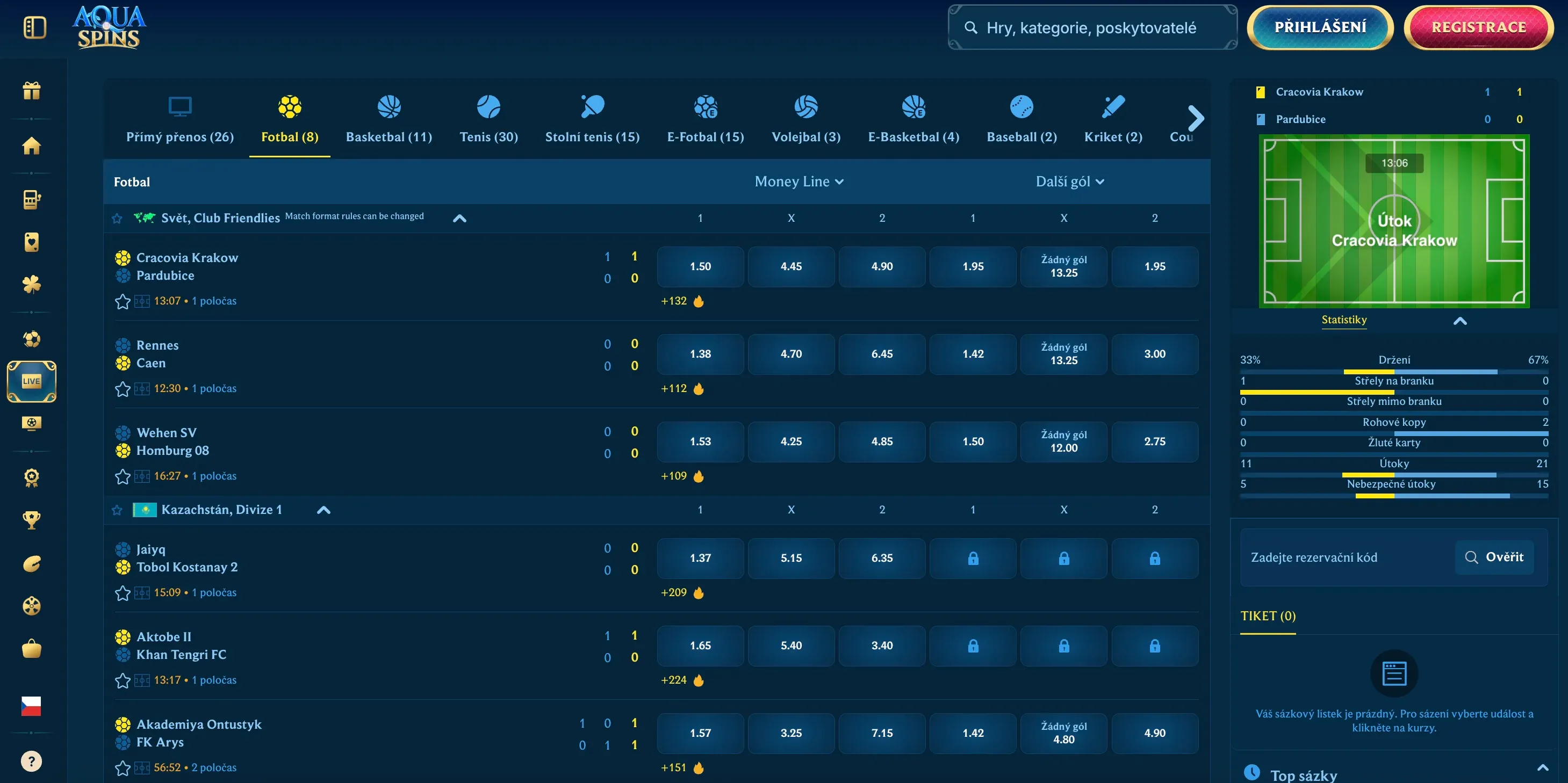
Task: Toggle the sidebar menu panel icon
Action: click(35, 27)
